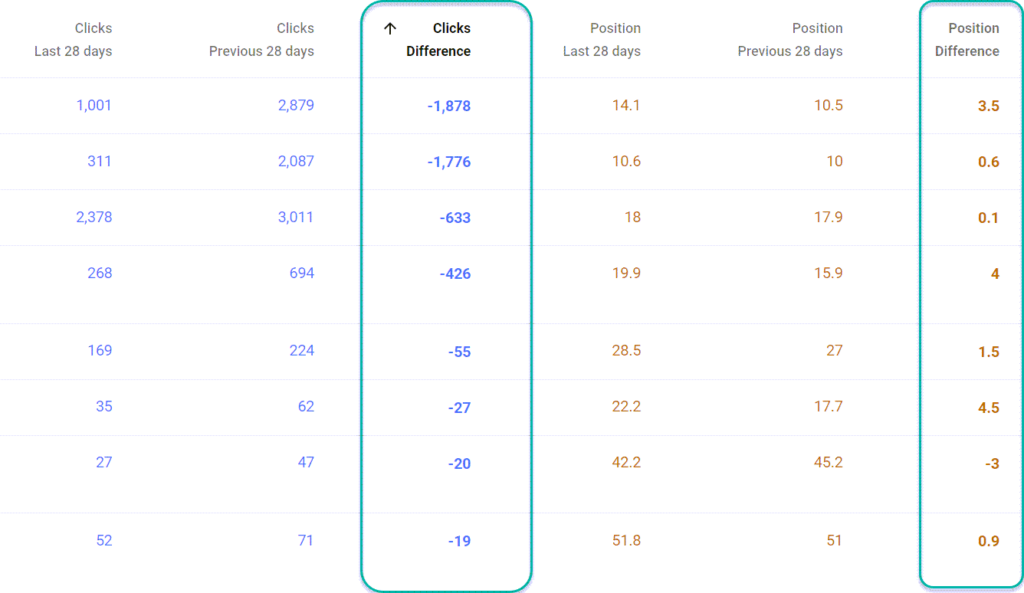Click the 3,011 previous clicks value
Viewport: 1024px width, 593px height.
tap(296, 217)
